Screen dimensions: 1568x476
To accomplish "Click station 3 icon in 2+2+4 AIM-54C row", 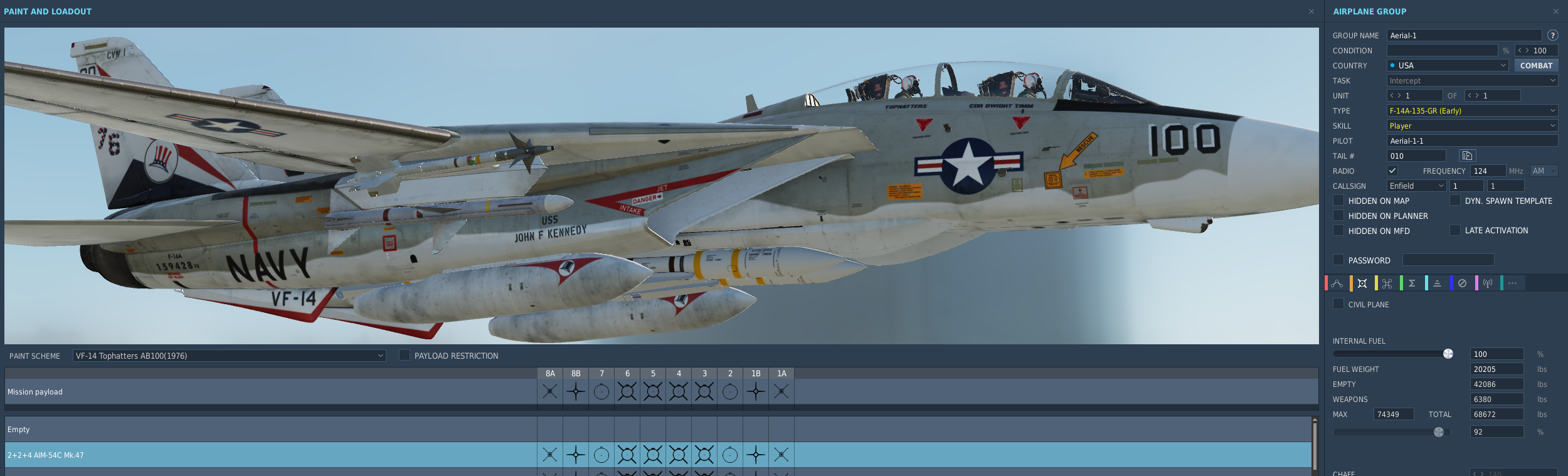I will click(x=704, y=455).
